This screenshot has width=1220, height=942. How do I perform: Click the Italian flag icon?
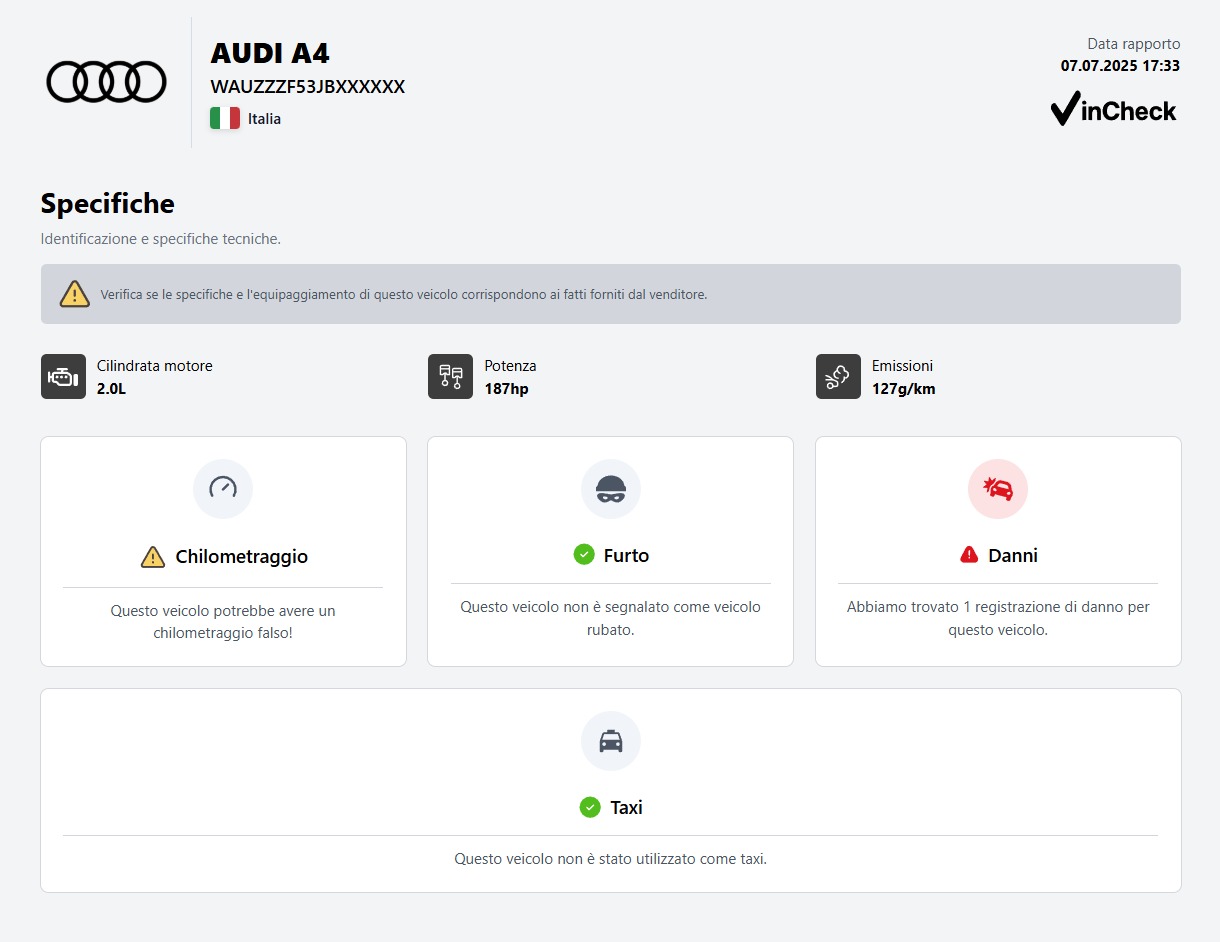pos(225,118)
